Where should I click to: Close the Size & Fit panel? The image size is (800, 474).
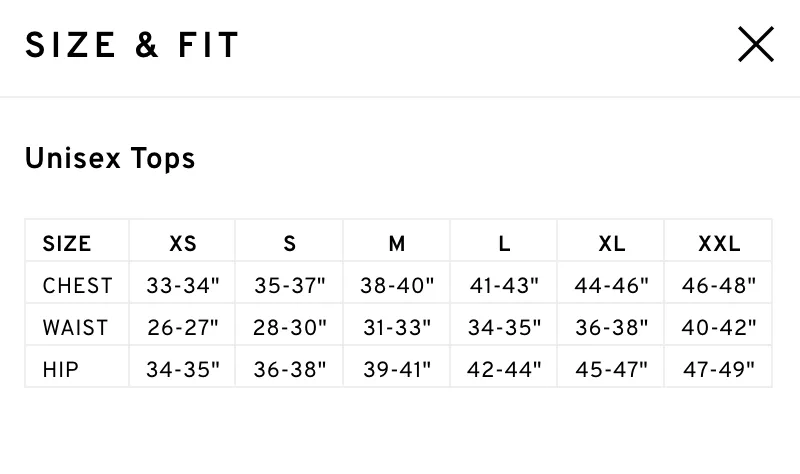[756, 44]
